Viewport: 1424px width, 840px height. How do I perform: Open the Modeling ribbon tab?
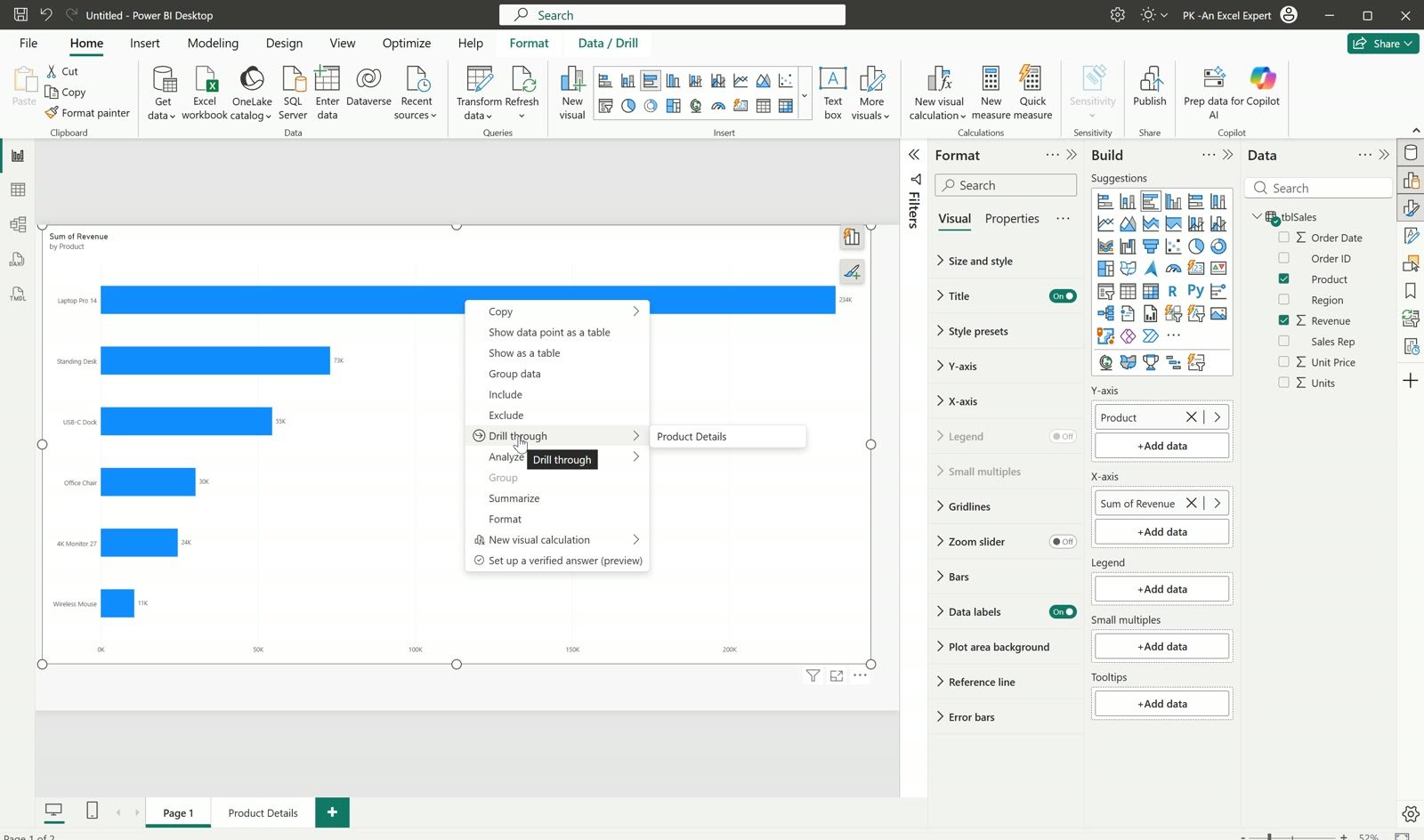[213, 43]
